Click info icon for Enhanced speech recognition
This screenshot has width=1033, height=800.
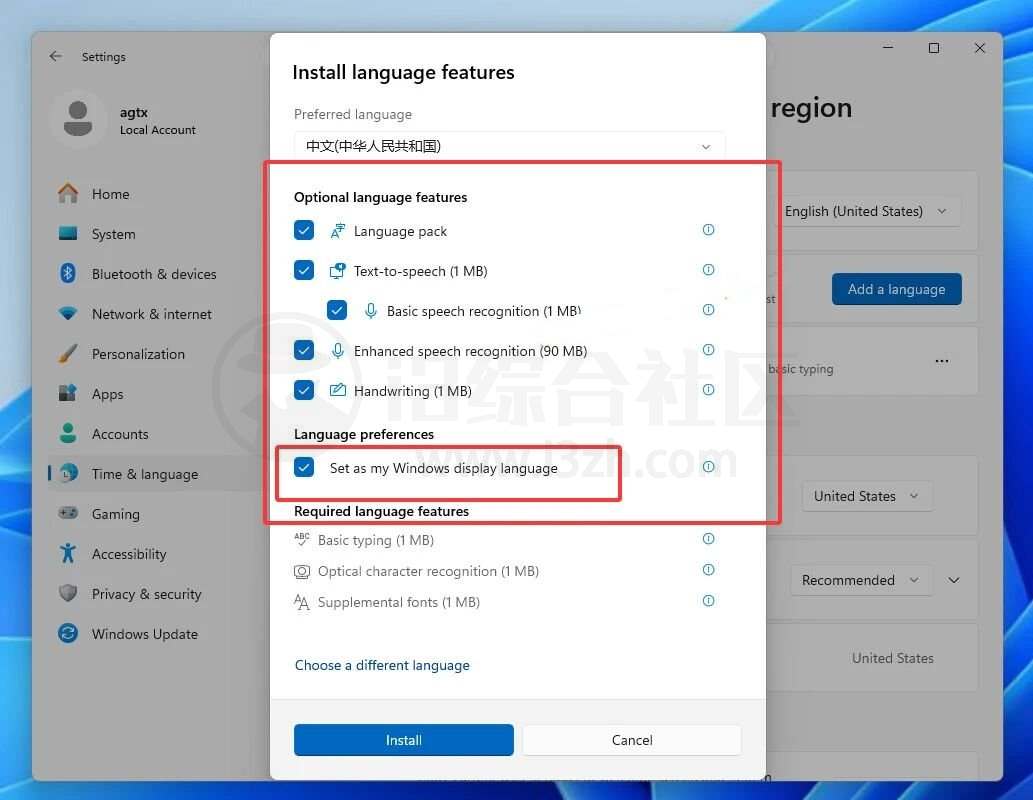click(708, 350)
